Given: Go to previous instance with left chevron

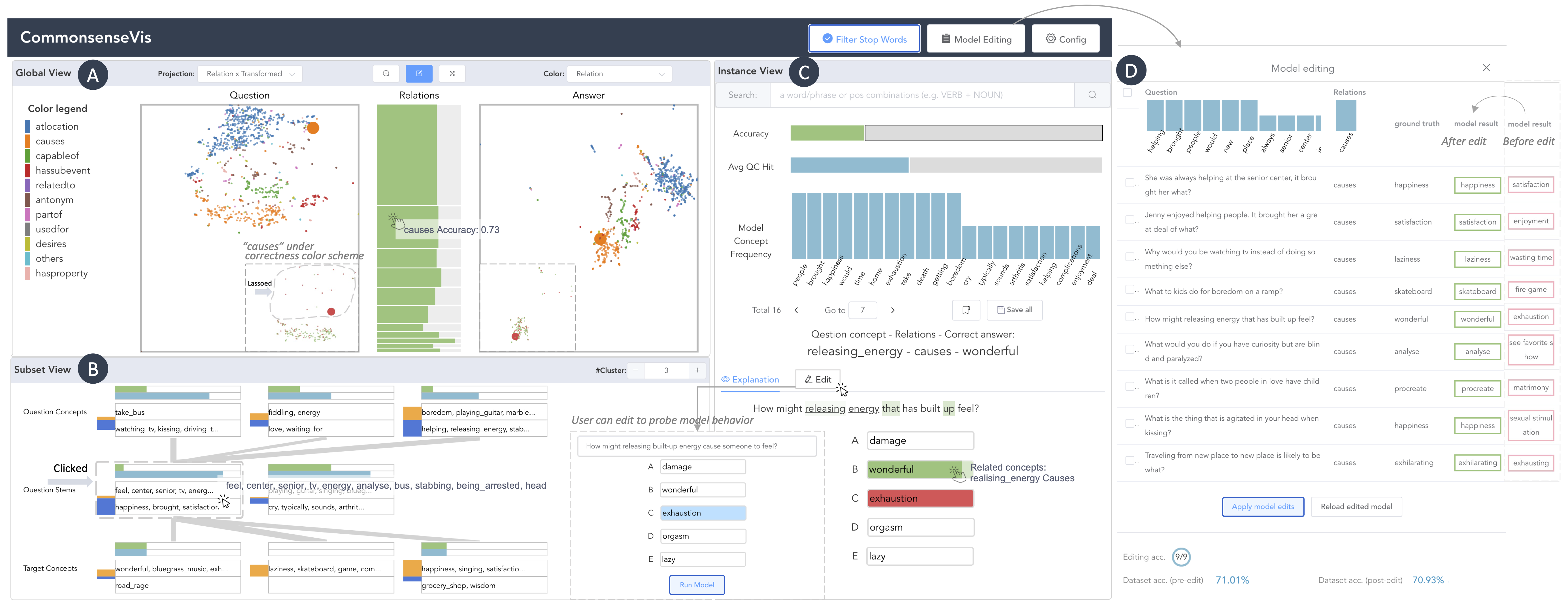Looking at the screenshot, I should [796, 310].
